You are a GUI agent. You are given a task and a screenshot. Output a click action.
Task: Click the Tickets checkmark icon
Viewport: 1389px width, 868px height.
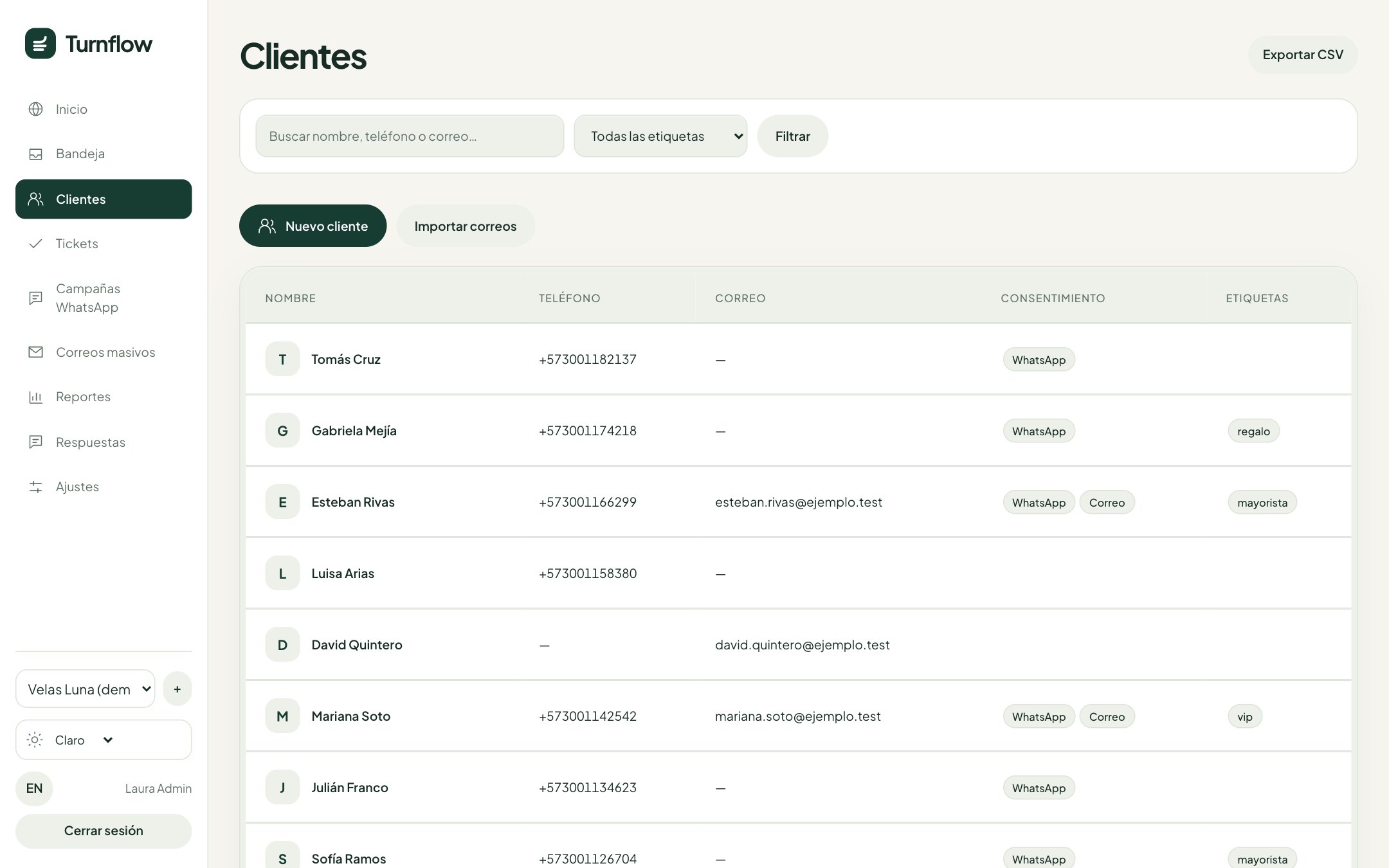click(36, 244)
